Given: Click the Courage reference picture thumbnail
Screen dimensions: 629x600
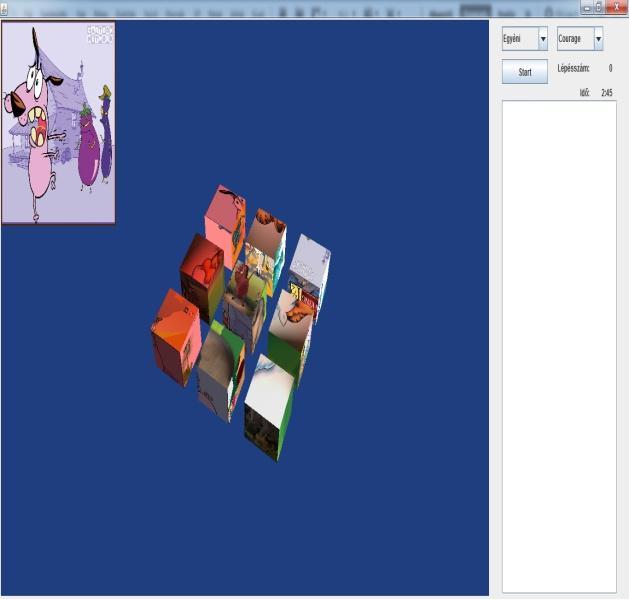Looking at the screenshot, I should pos(59,123).
